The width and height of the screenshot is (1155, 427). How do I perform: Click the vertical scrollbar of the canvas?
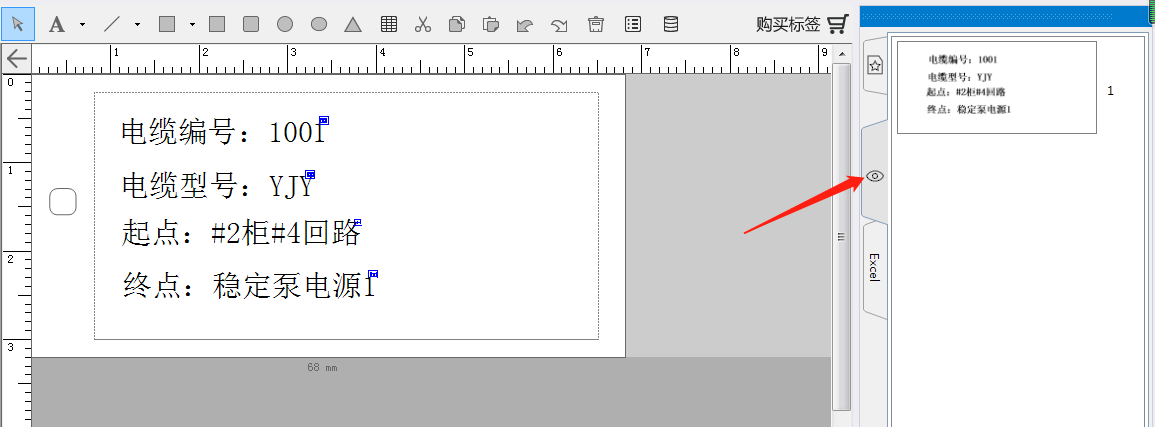(842, 235)
